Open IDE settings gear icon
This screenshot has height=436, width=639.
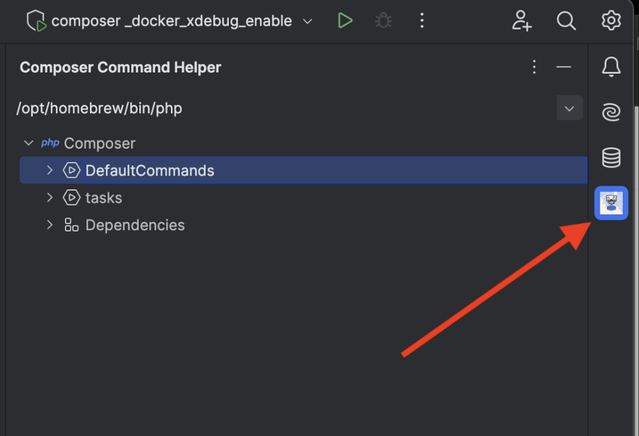point(611,20)
